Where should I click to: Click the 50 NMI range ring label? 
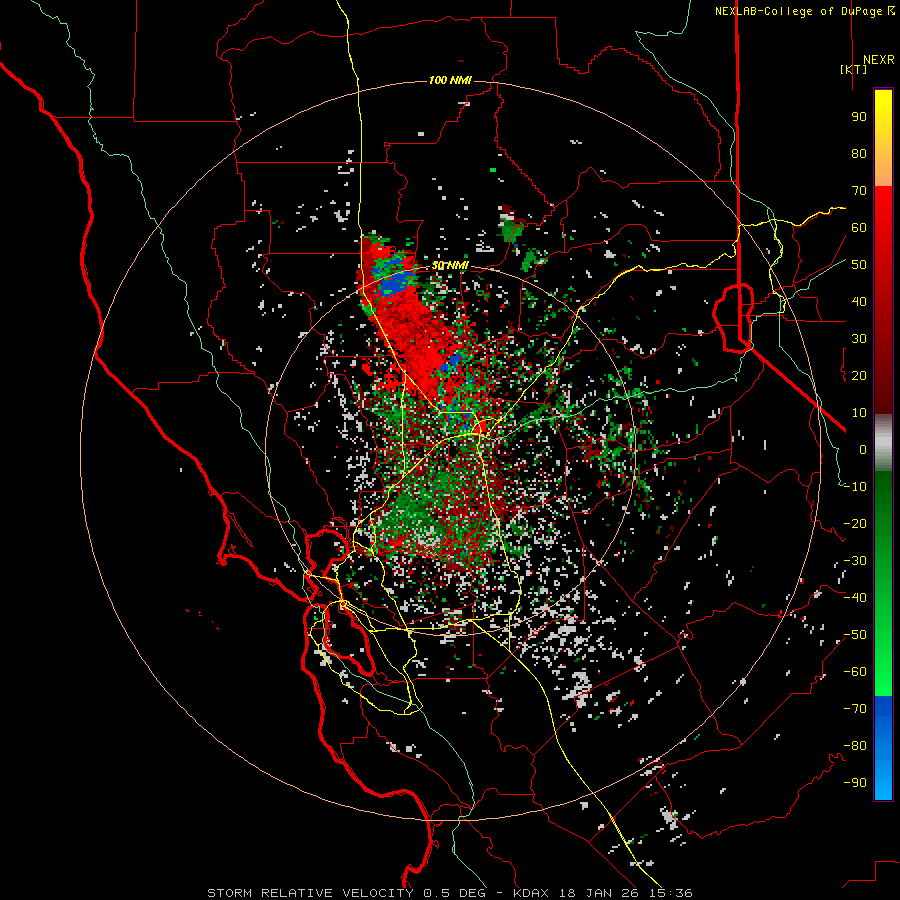coord(450,266)
